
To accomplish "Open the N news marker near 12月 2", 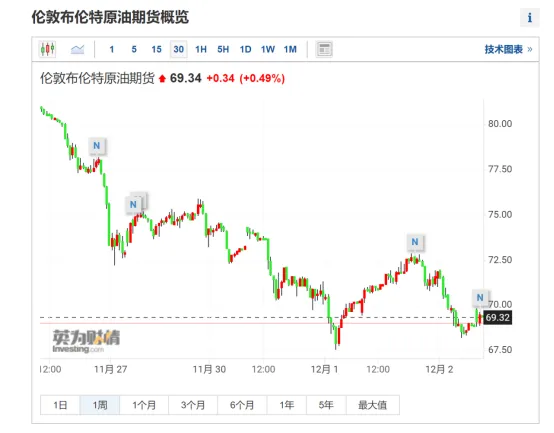I will coord(480,298).
